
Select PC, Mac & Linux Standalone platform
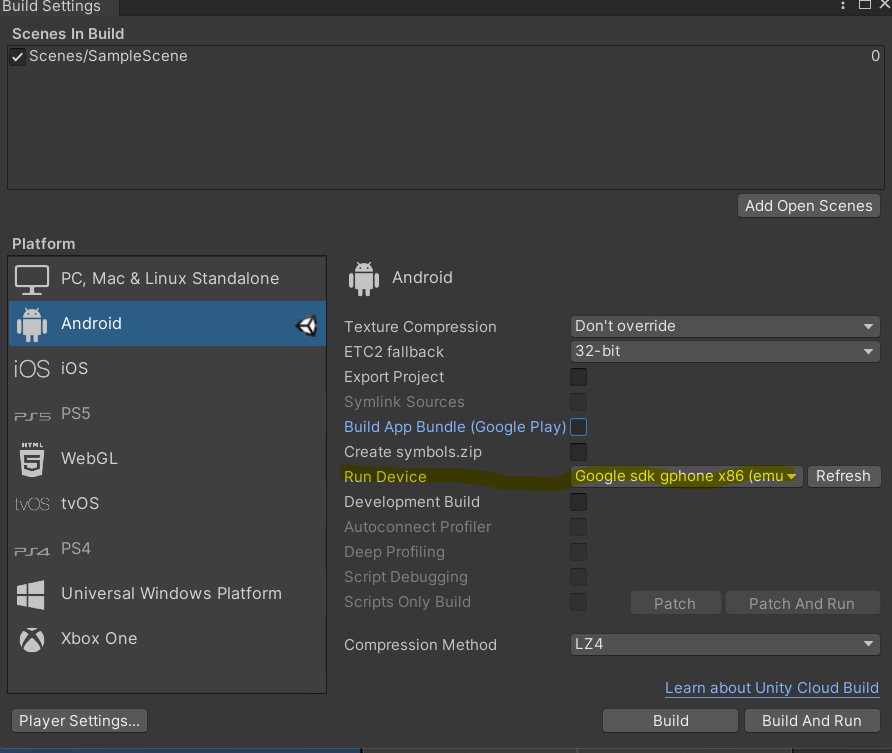(167, 279)
